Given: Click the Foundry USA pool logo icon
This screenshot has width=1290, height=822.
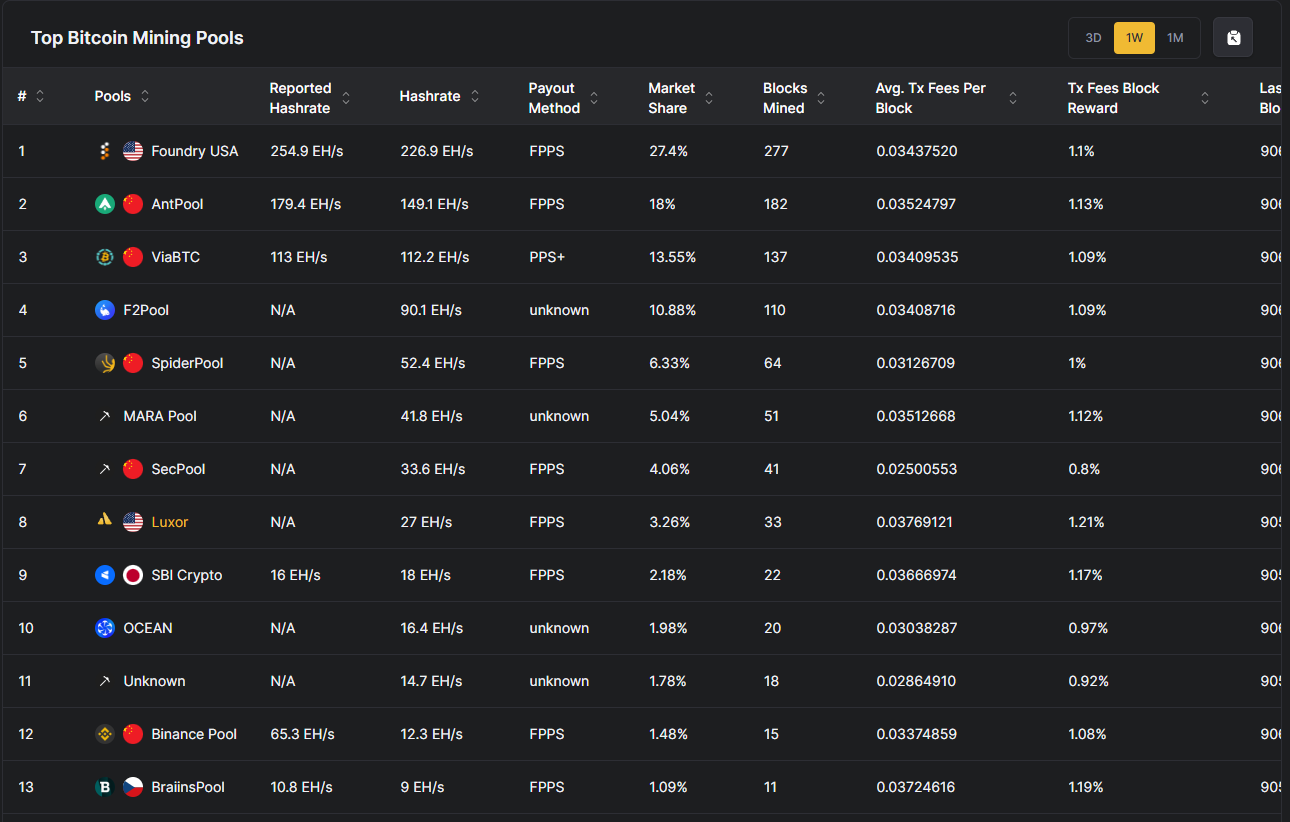Looking at the screenshot, I should (x=104, y=151).
